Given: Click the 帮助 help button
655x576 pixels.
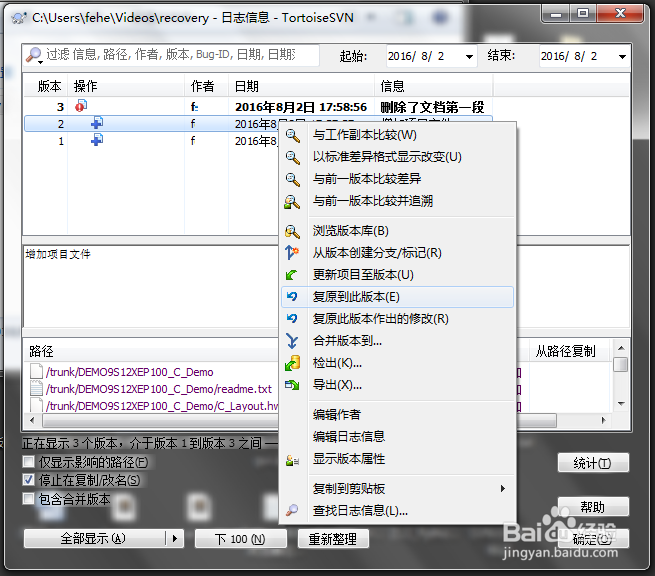Looking at the screenshot, I should click(593, 507).
